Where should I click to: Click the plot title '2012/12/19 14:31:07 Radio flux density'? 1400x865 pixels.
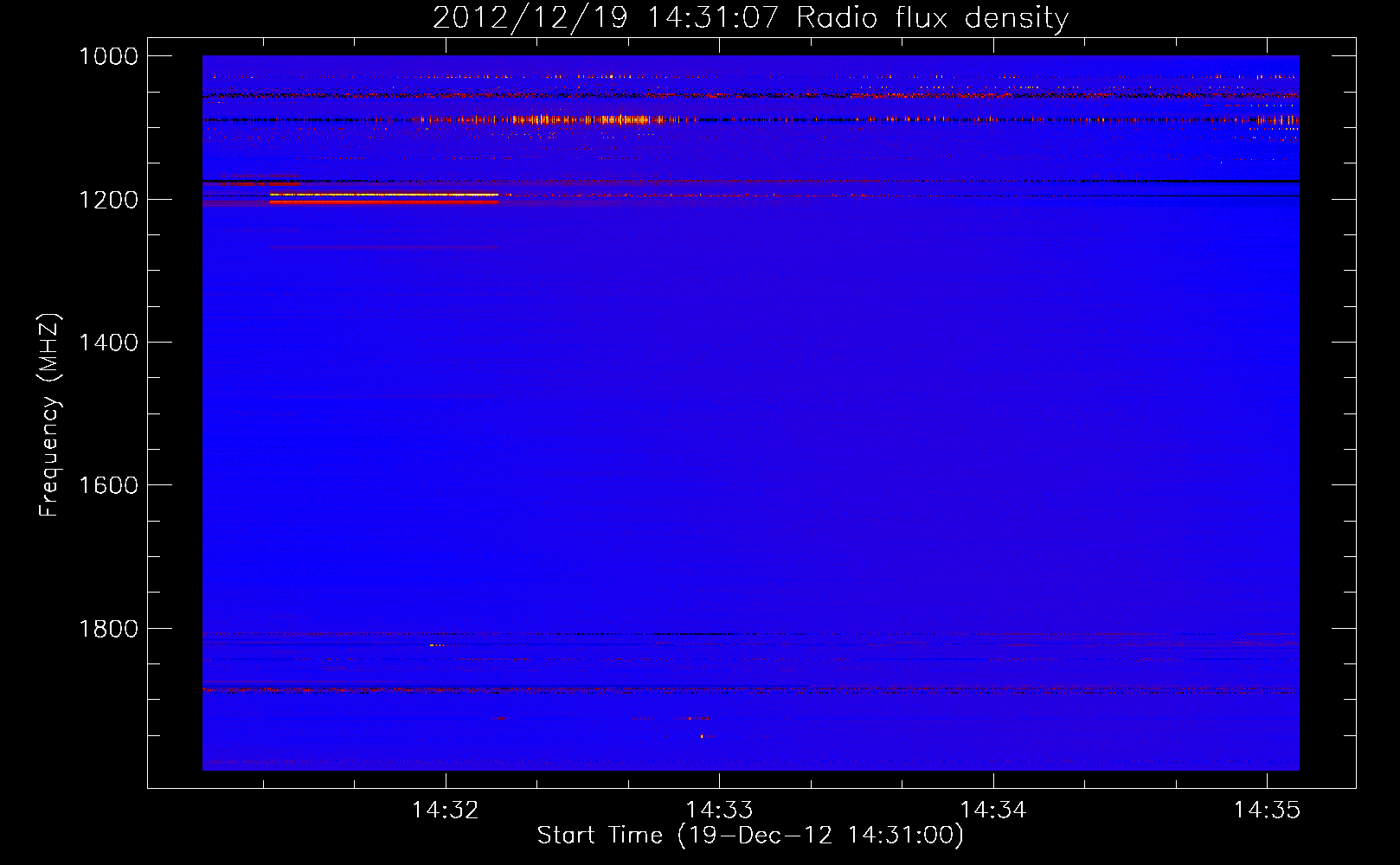click(750, 17)
